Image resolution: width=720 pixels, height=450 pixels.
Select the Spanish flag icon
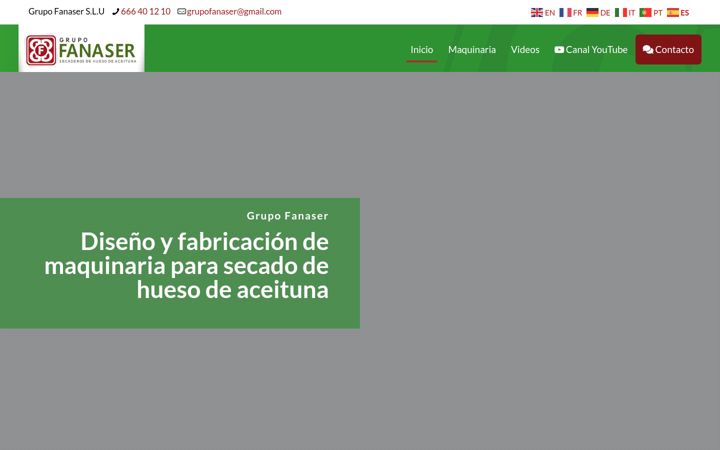[673, 12]
